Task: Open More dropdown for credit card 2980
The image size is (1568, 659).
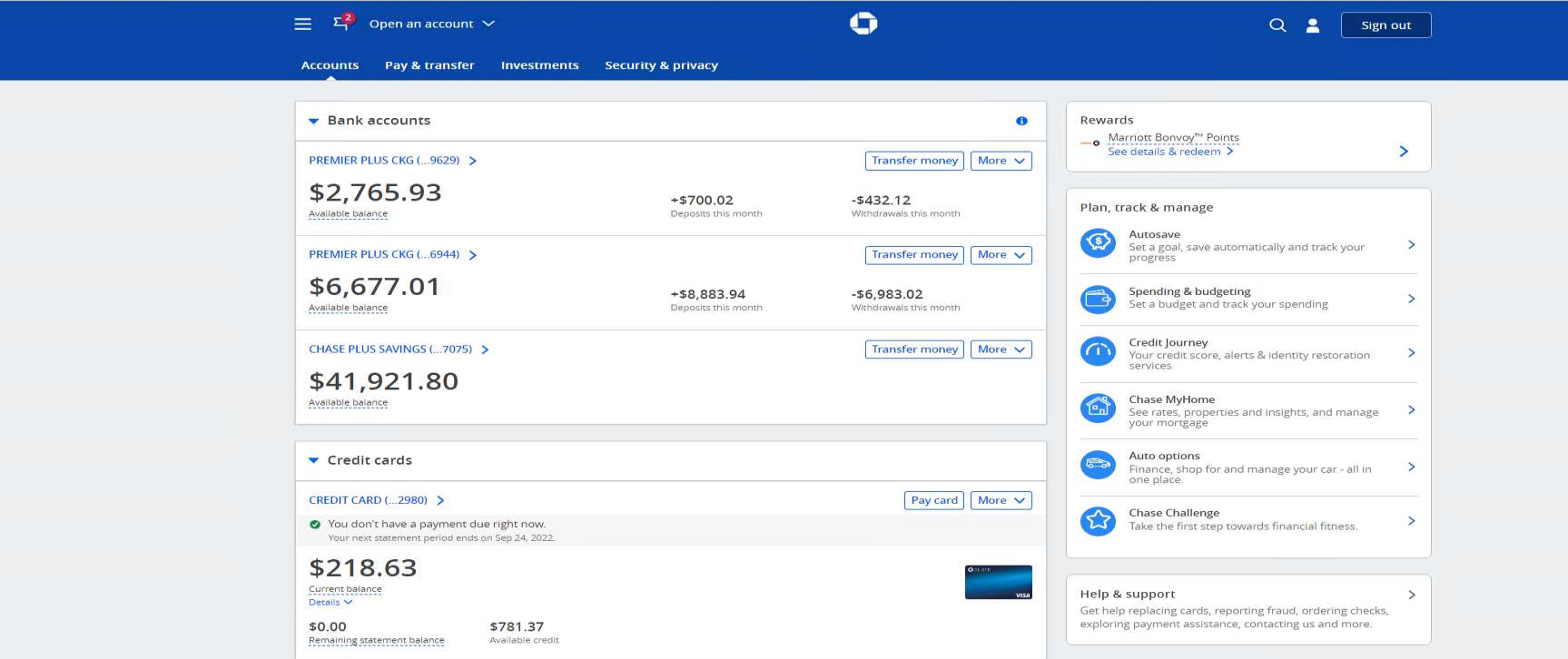Action: tap(1001, 500)
